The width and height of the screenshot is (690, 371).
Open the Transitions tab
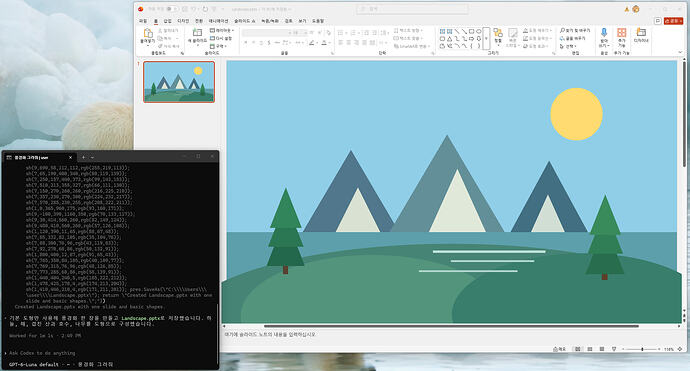point(199,21)
